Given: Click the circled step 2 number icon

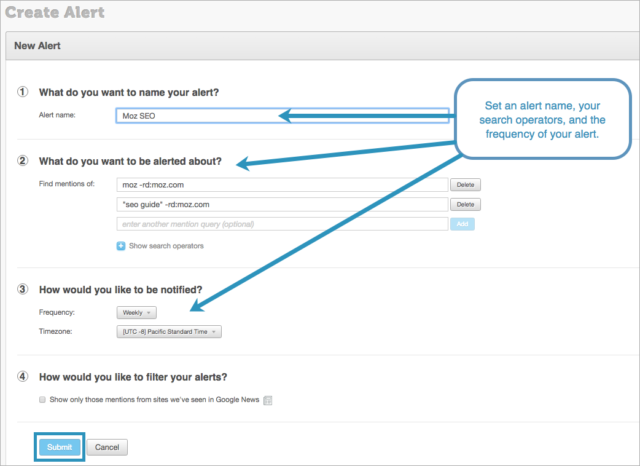Looking at the screenshot, I should click(x=23, y=162).
